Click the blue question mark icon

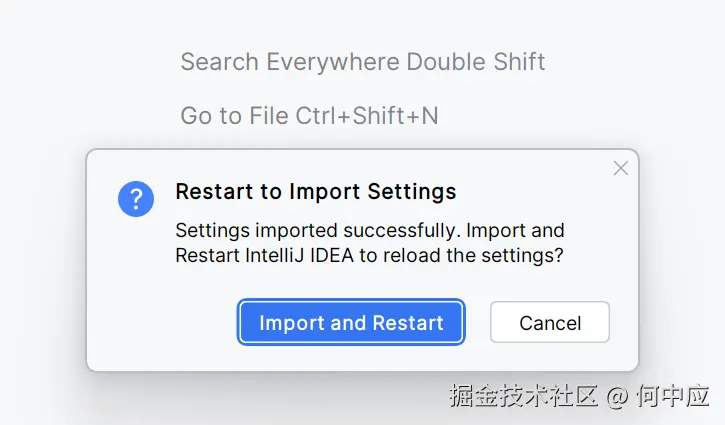136,199
